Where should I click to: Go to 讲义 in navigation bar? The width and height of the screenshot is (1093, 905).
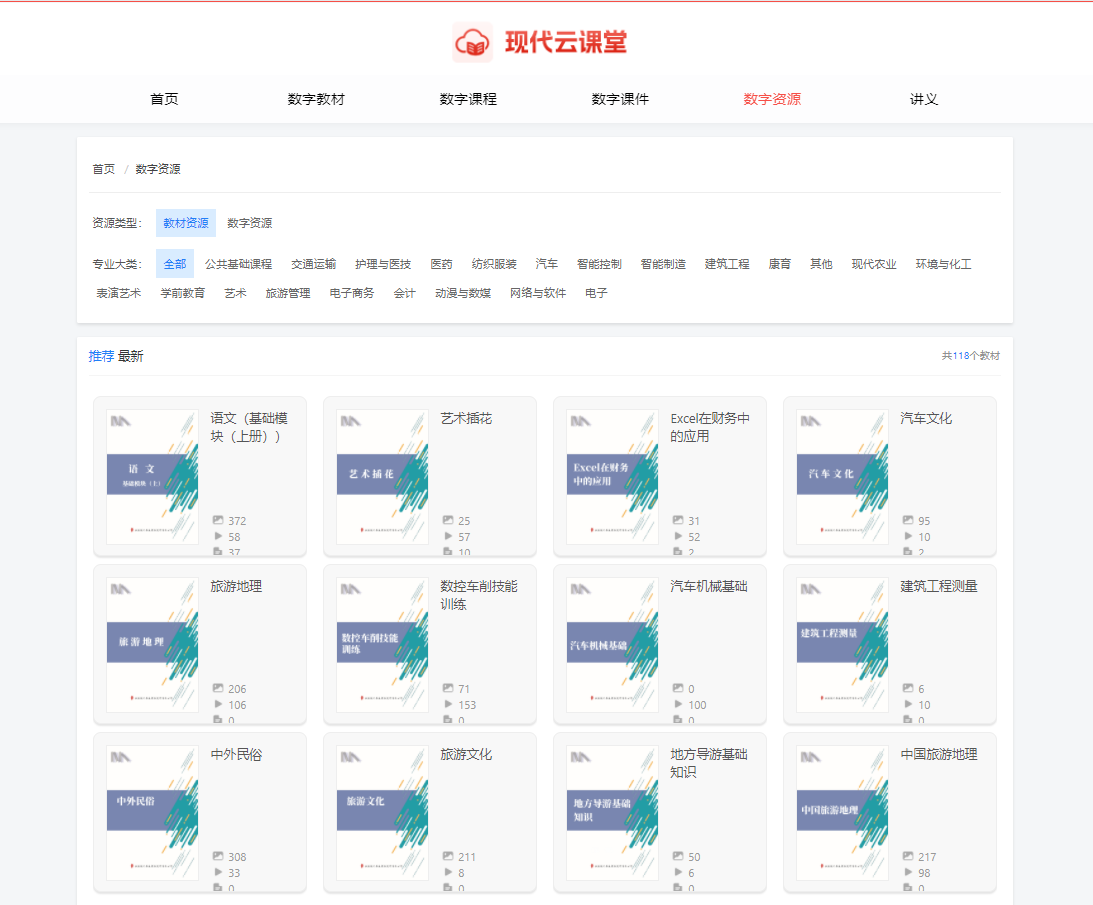[x=924, y=99]
